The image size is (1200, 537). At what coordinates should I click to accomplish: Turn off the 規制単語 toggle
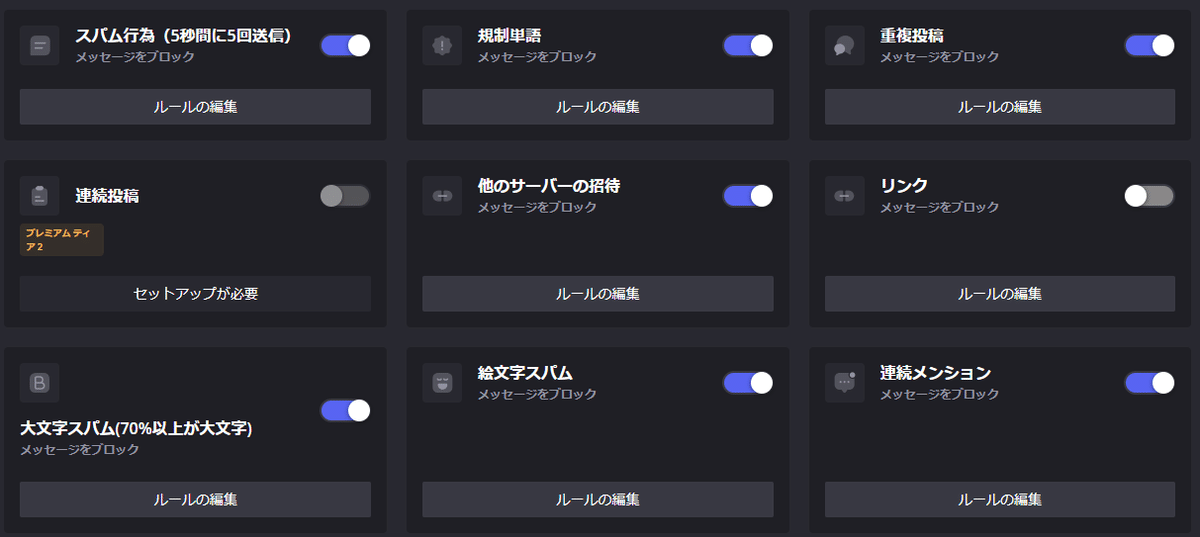(x=748, y=45)
